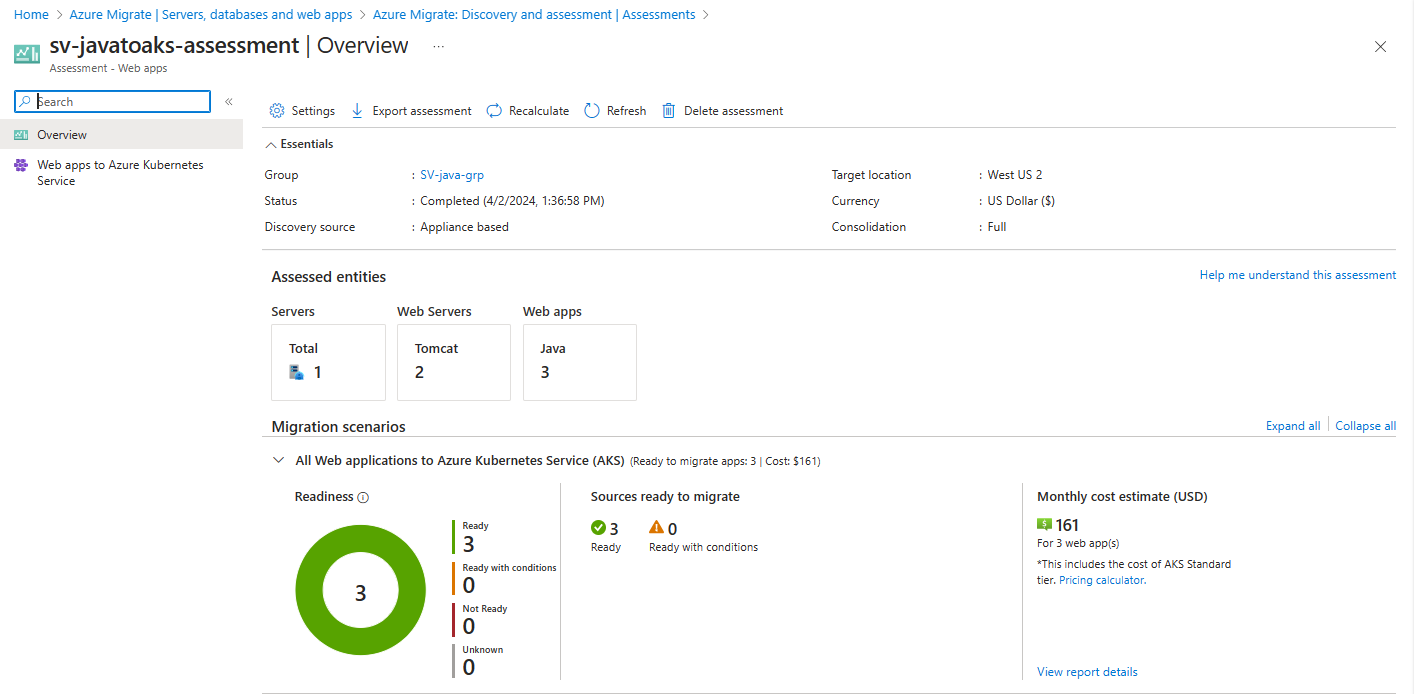Collapse the Essentials section
Viewport: 1418px width, 694px height.
click(x=269, y=143)
